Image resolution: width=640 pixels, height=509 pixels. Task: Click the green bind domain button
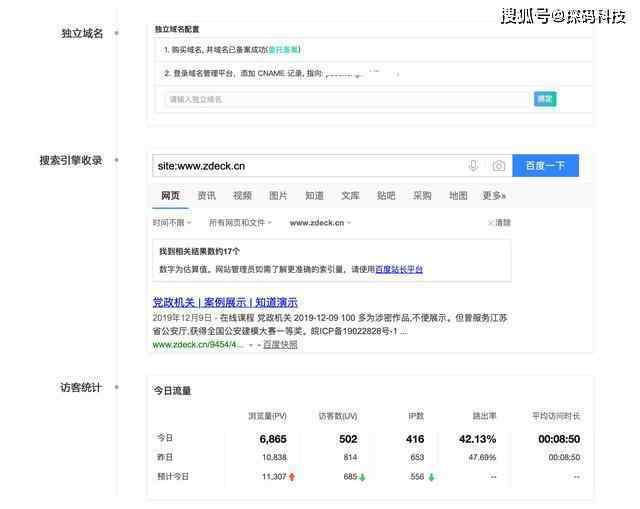(545, 99)
